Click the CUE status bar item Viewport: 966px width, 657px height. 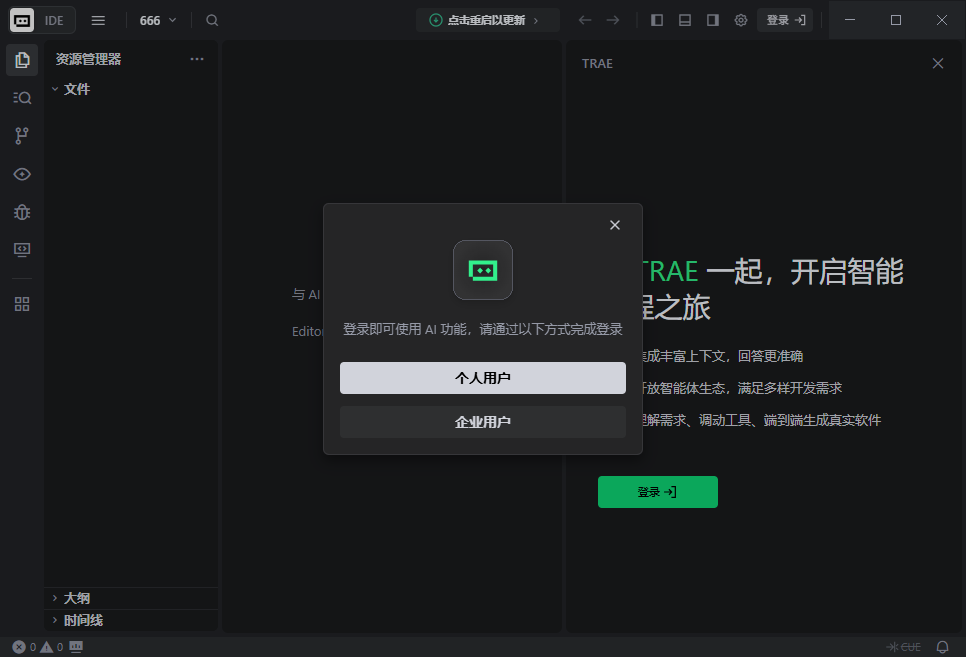coord(903,647)
